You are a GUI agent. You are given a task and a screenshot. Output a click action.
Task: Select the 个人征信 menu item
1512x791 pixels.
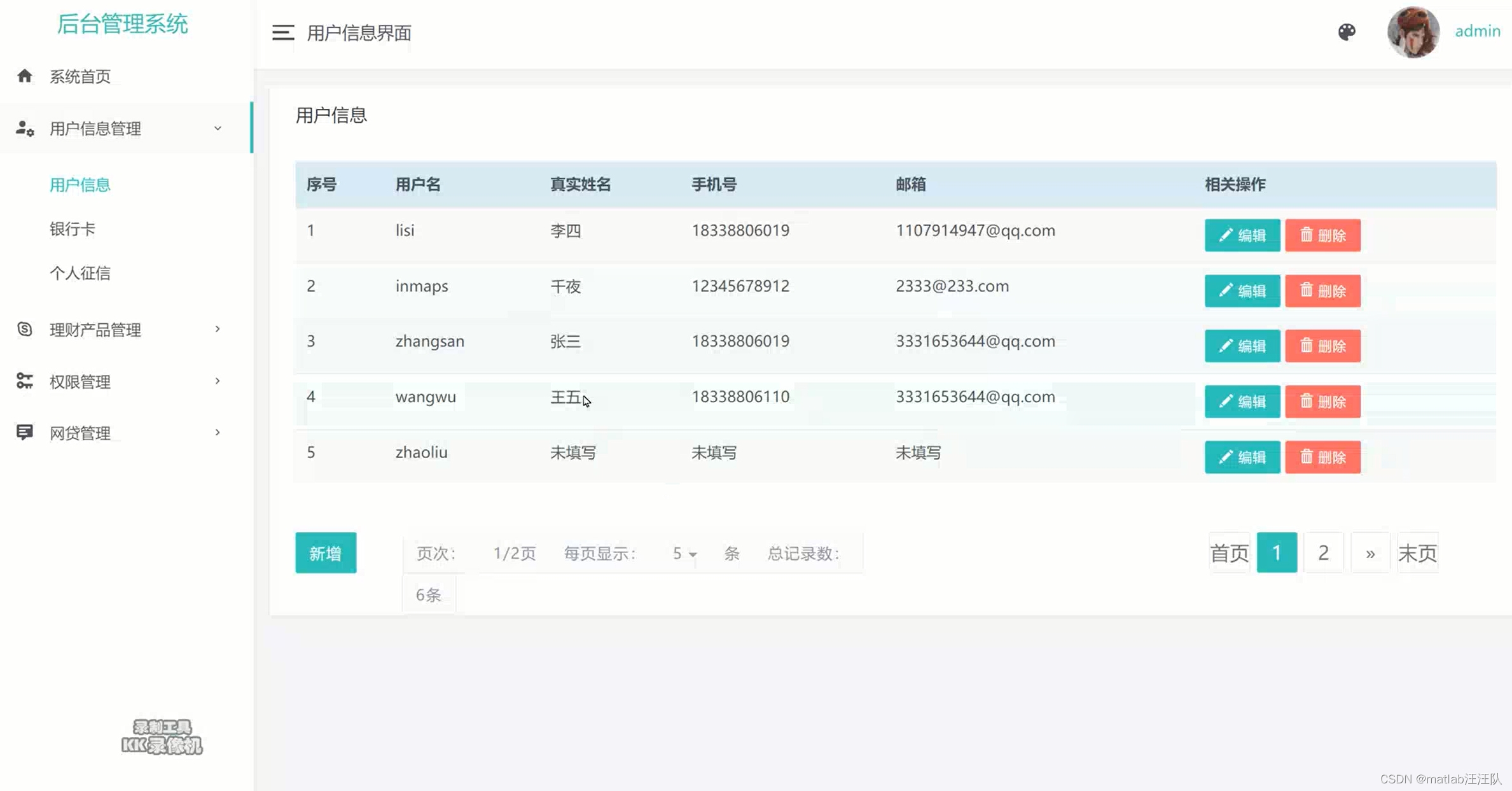click(x=80, y=273)
